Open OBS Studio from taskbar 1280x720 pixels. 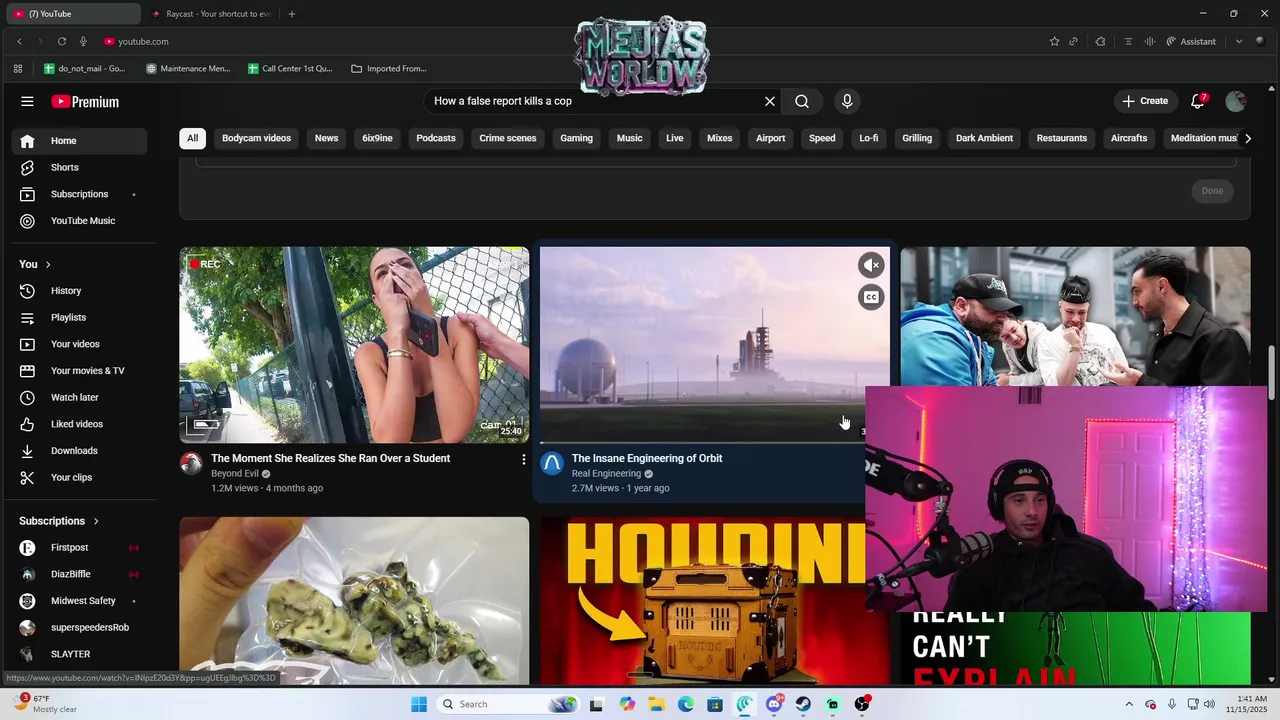tap(862, 704)
